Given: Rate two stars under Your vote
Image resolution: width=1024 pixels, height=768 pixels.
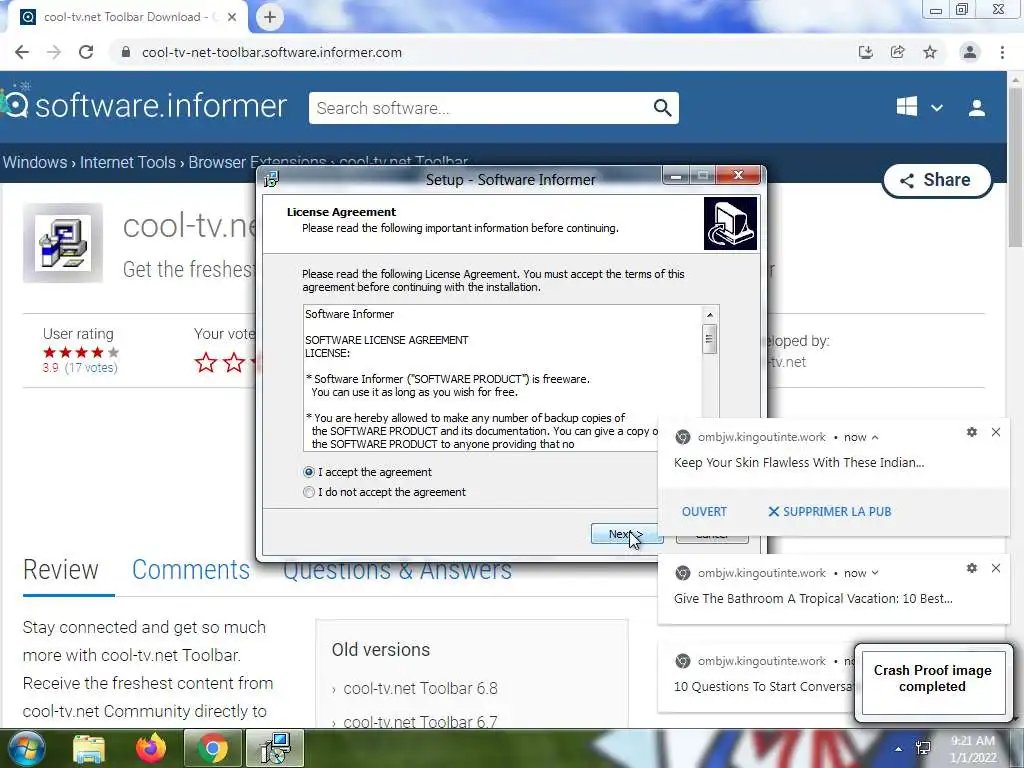Looking at the screenshot, I should pos(234,362).
